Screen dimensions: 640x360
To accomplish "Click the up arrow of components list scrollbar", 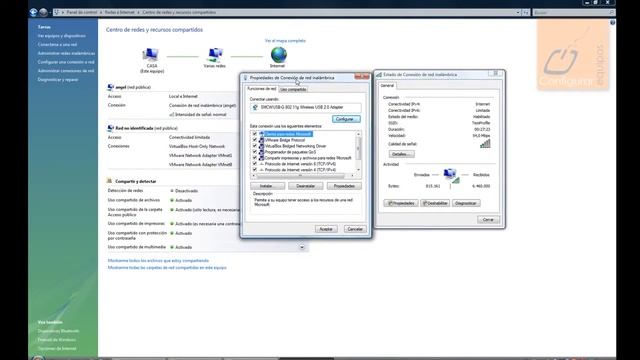I will point(358,134).
